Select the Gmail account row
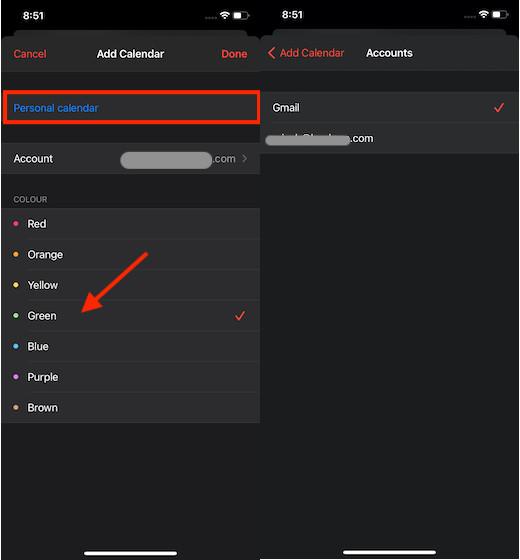520x560 pixels. pyautogui.click(x=390, y=108)
